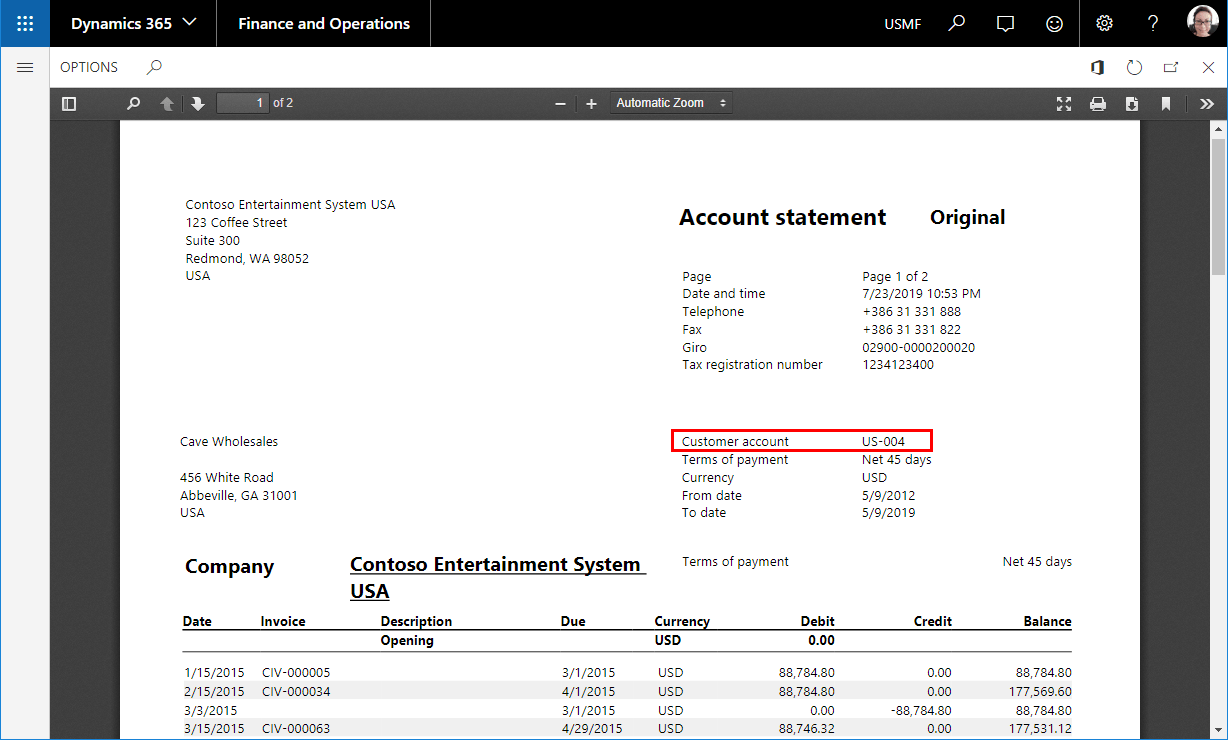
Task: Select customer account value US-004
Action: tap(884, 441)
